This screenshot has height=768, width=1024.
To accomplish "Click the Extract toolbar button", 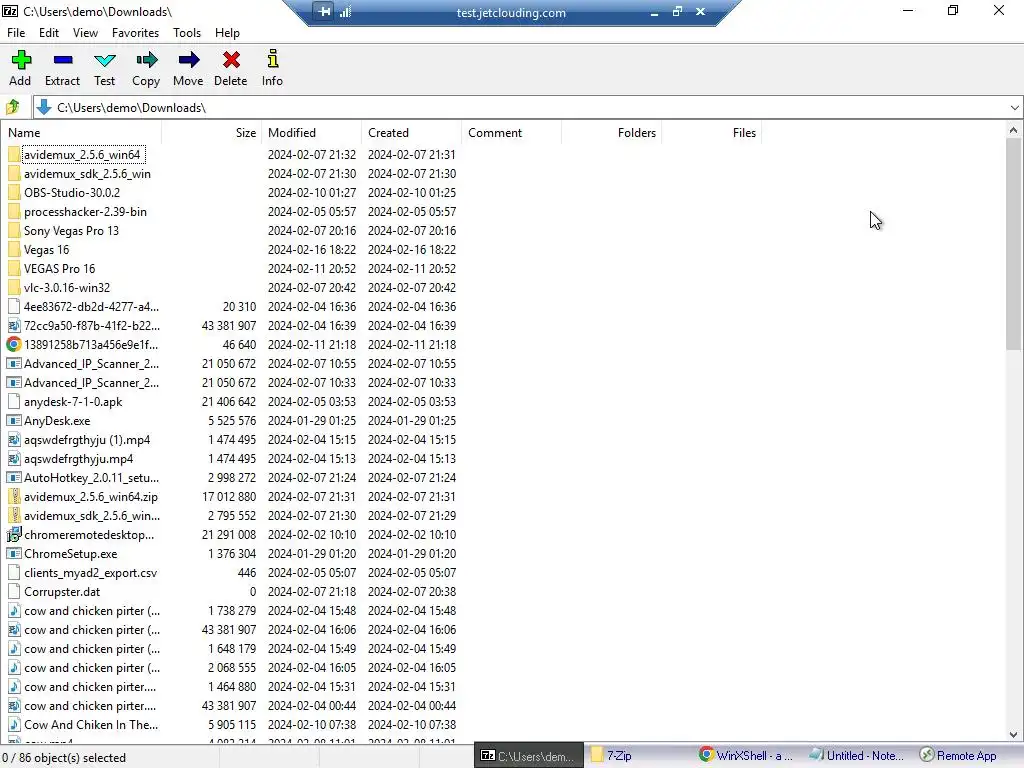I will point(63,68).
